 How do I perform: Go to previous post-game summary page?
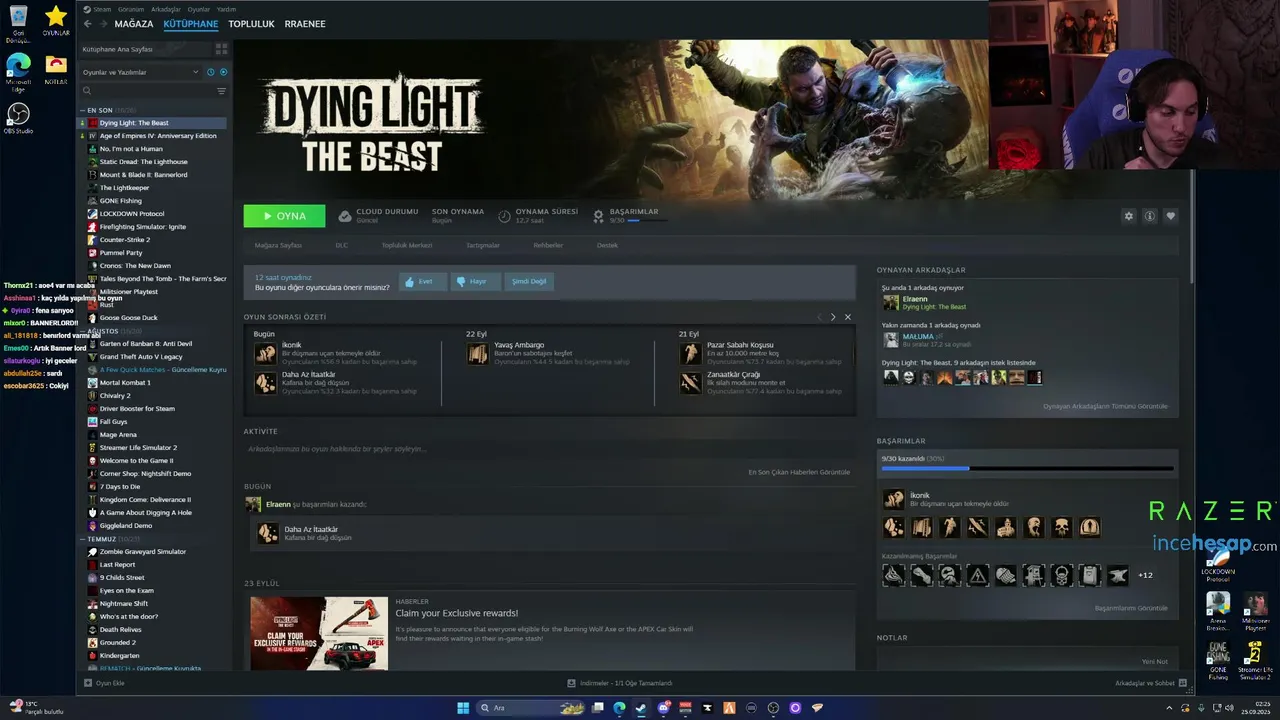coord(819,317)
